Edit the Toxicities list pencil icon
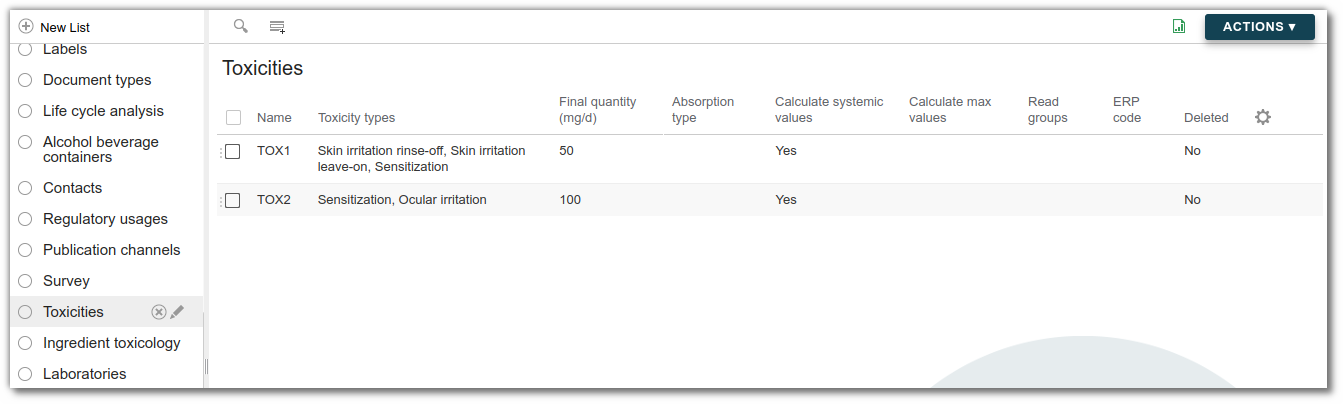The height and width of the screenshot is (404, 1343). pos(177,312)
